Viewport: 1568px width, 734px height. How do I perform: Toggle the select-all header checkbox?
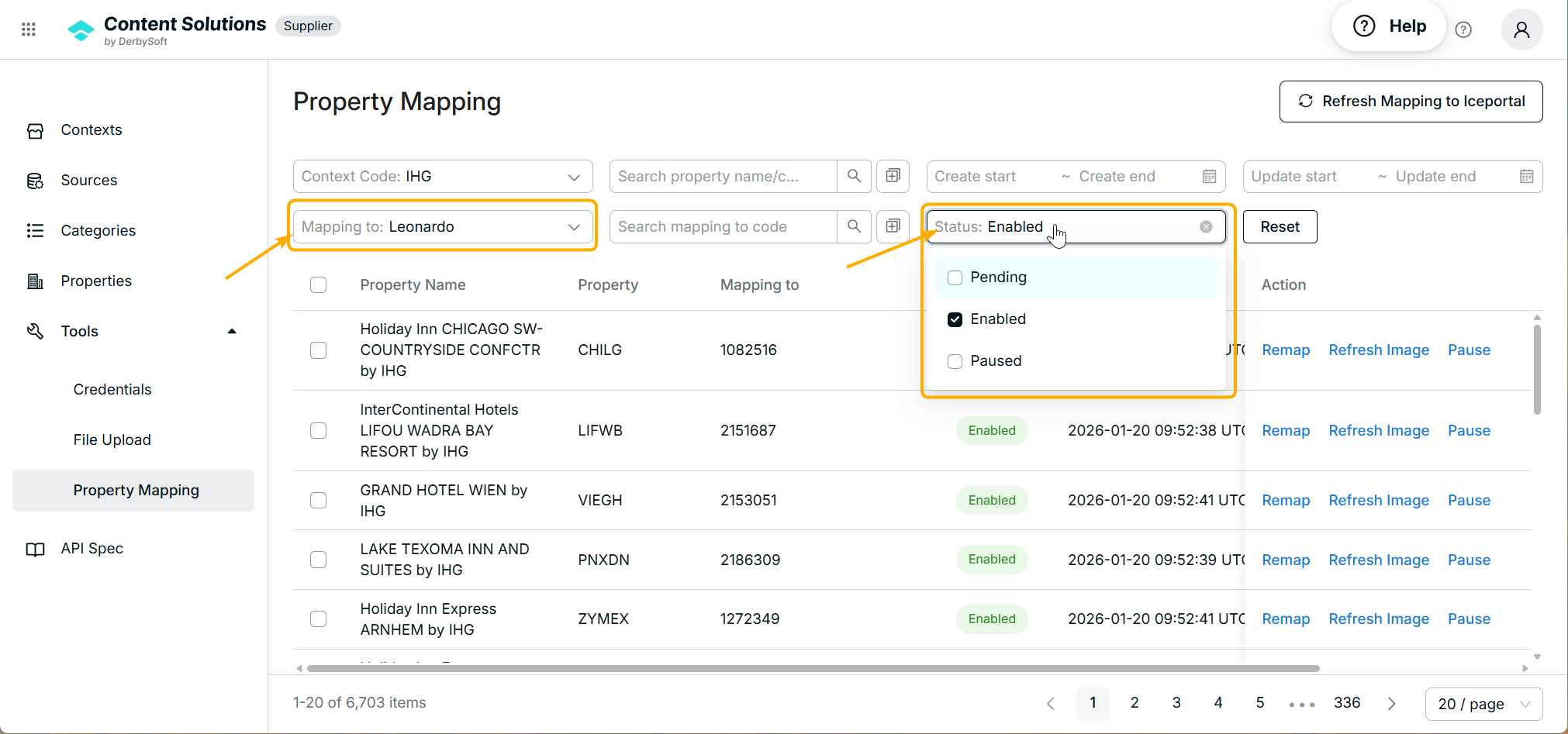click(318, 284)
